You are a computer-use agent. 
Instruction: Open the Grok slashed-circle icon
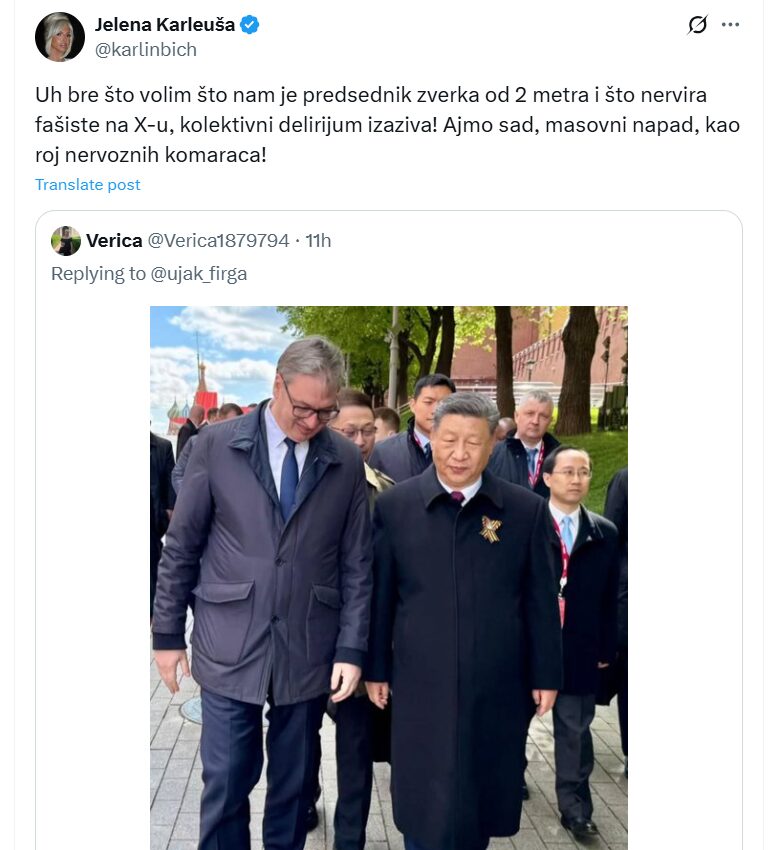click(x=697, y=24)
